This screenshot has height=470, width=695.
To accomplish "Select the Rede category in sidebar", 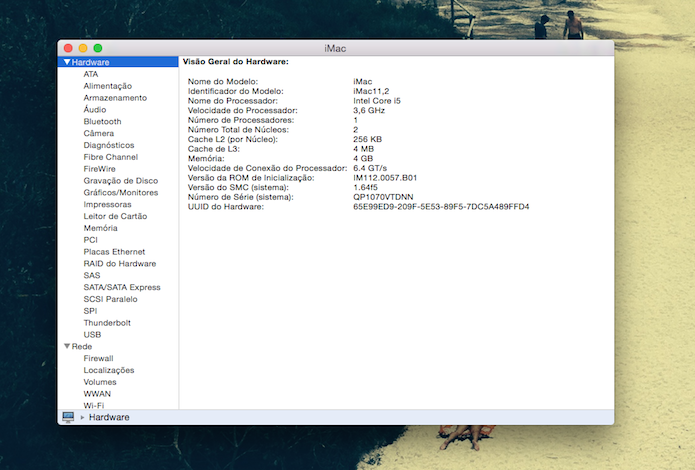I will pos(82,346).
